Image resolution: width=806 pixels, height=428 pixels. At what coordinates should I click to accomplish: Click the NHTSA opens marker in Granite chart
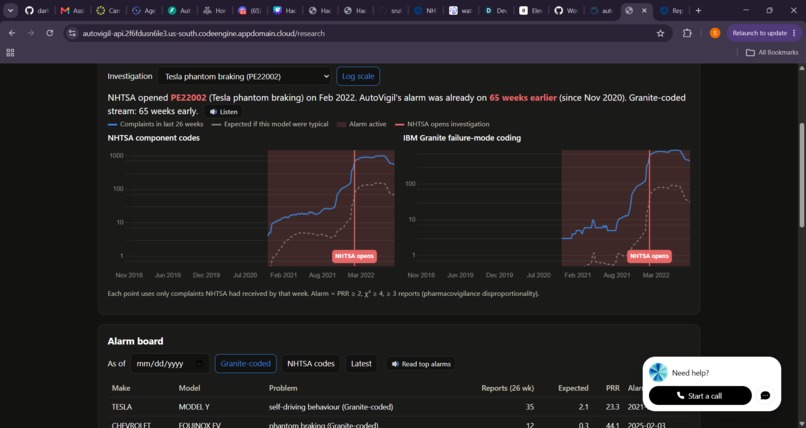649,256
